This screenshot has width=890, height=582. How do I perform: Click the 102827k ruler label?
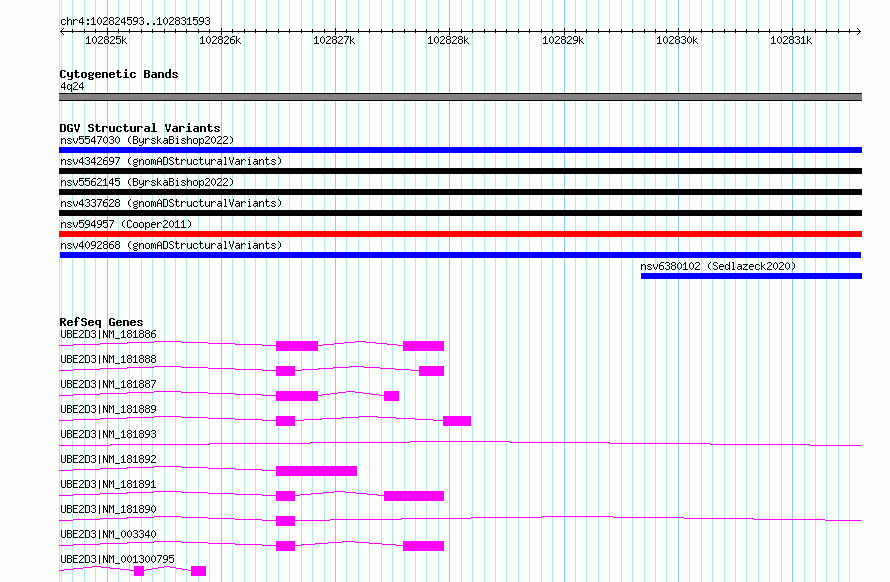pos(334,40)
